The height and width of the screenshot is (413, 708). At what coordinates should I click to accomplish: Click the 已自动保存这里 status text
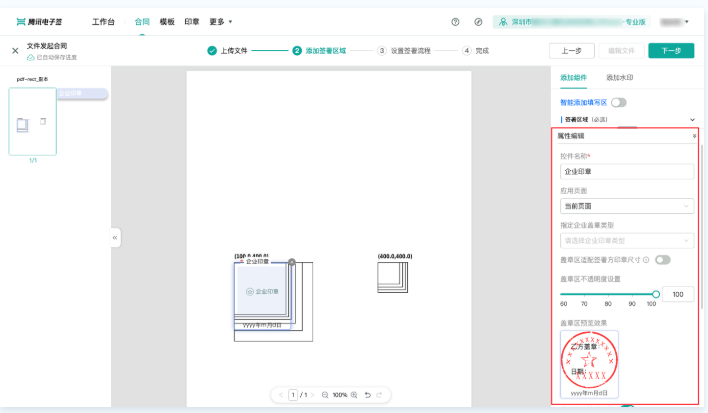pyautogui.click(x=56, y=57)
